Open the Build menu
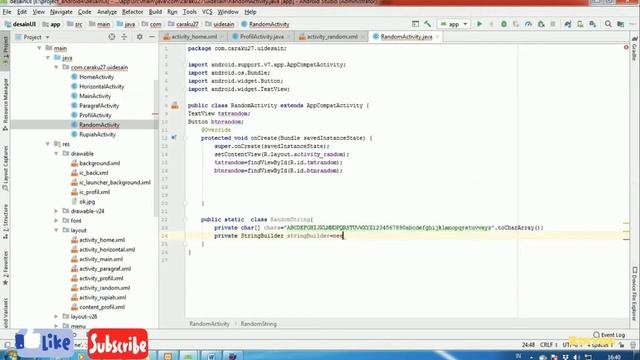Image resolution: width=640 pixels, height=360 pixels. [x=155, y=12]
